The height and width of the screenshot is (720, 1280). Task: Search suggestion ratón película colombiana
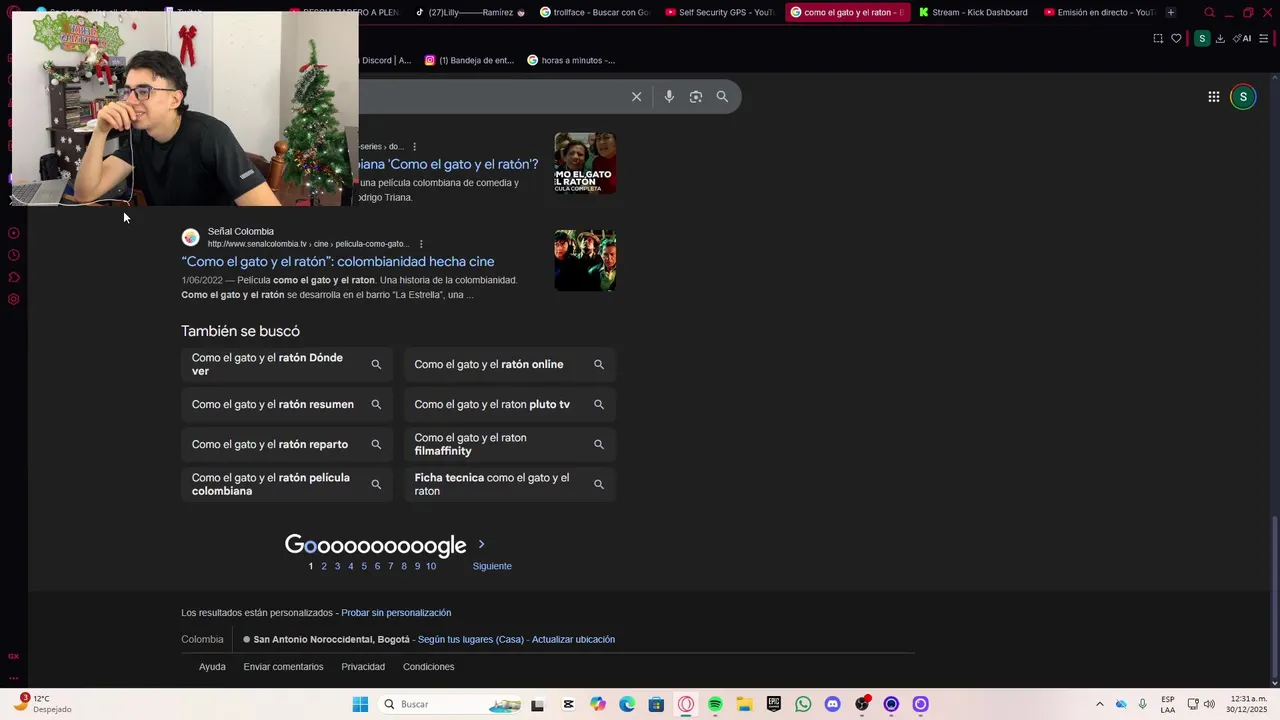point(287,485)
